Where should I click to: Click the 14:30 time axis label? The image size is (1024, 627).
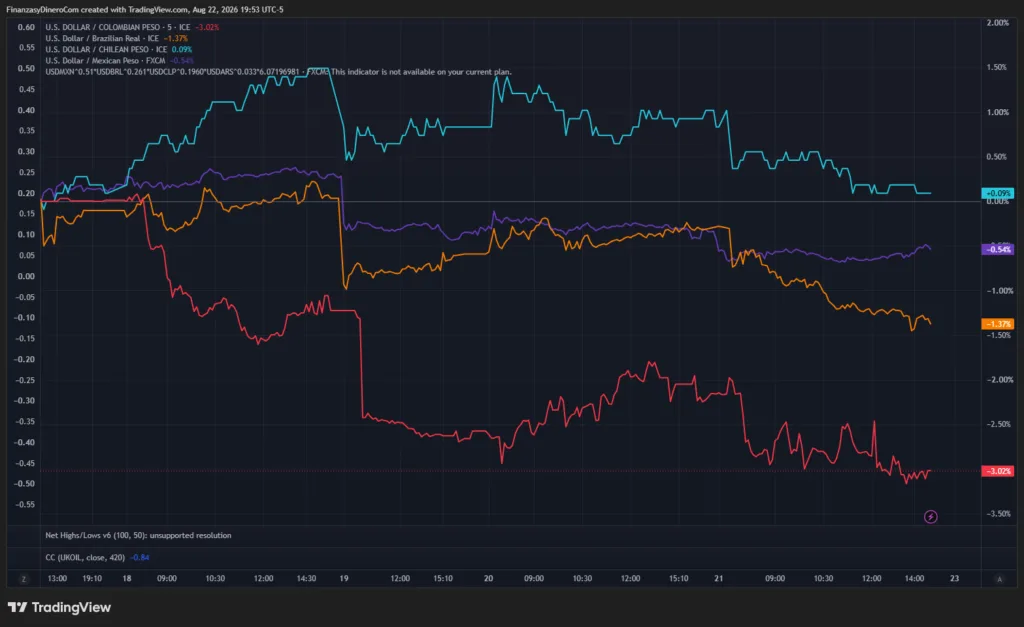click(306, 579)
